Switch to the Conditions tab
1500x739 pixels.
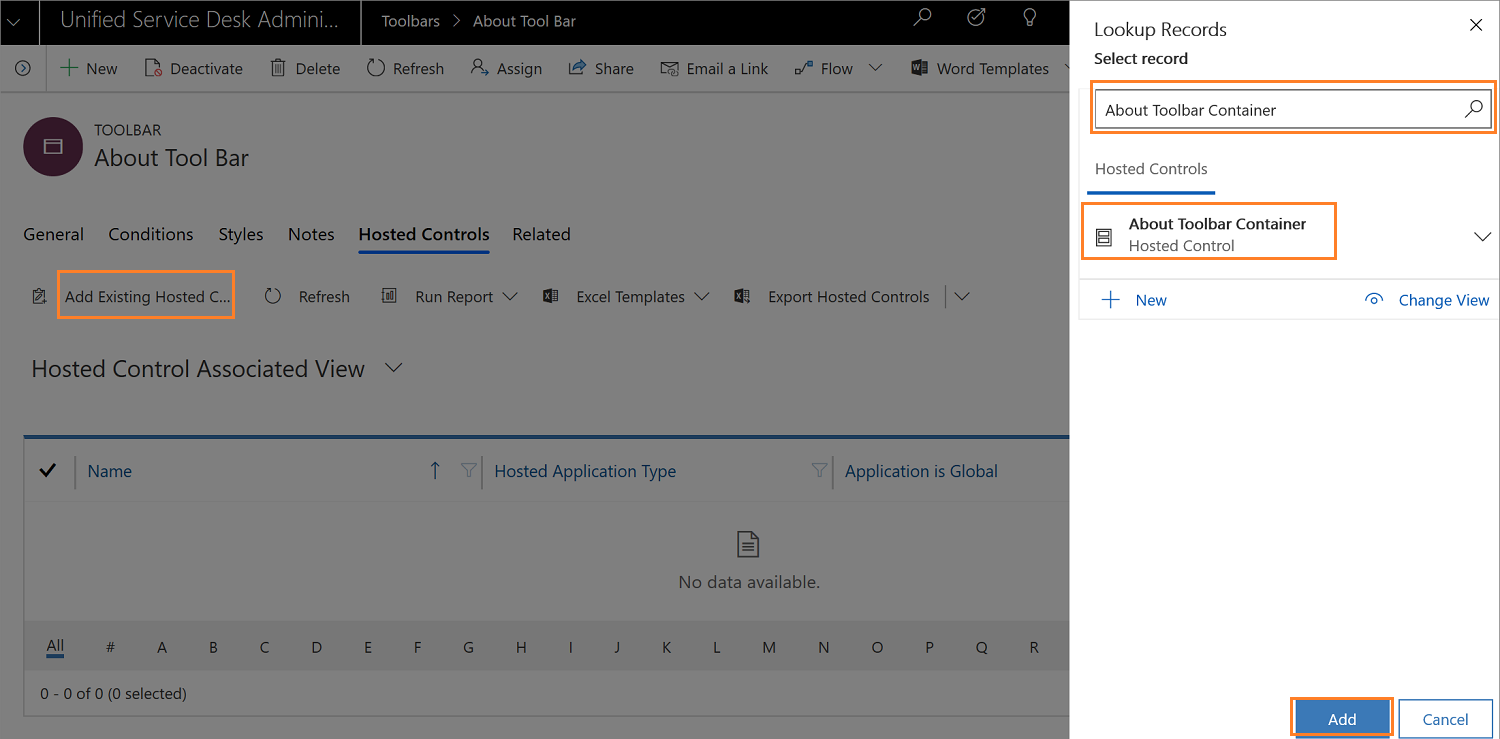pyautogui.click(x=151, y=234)
